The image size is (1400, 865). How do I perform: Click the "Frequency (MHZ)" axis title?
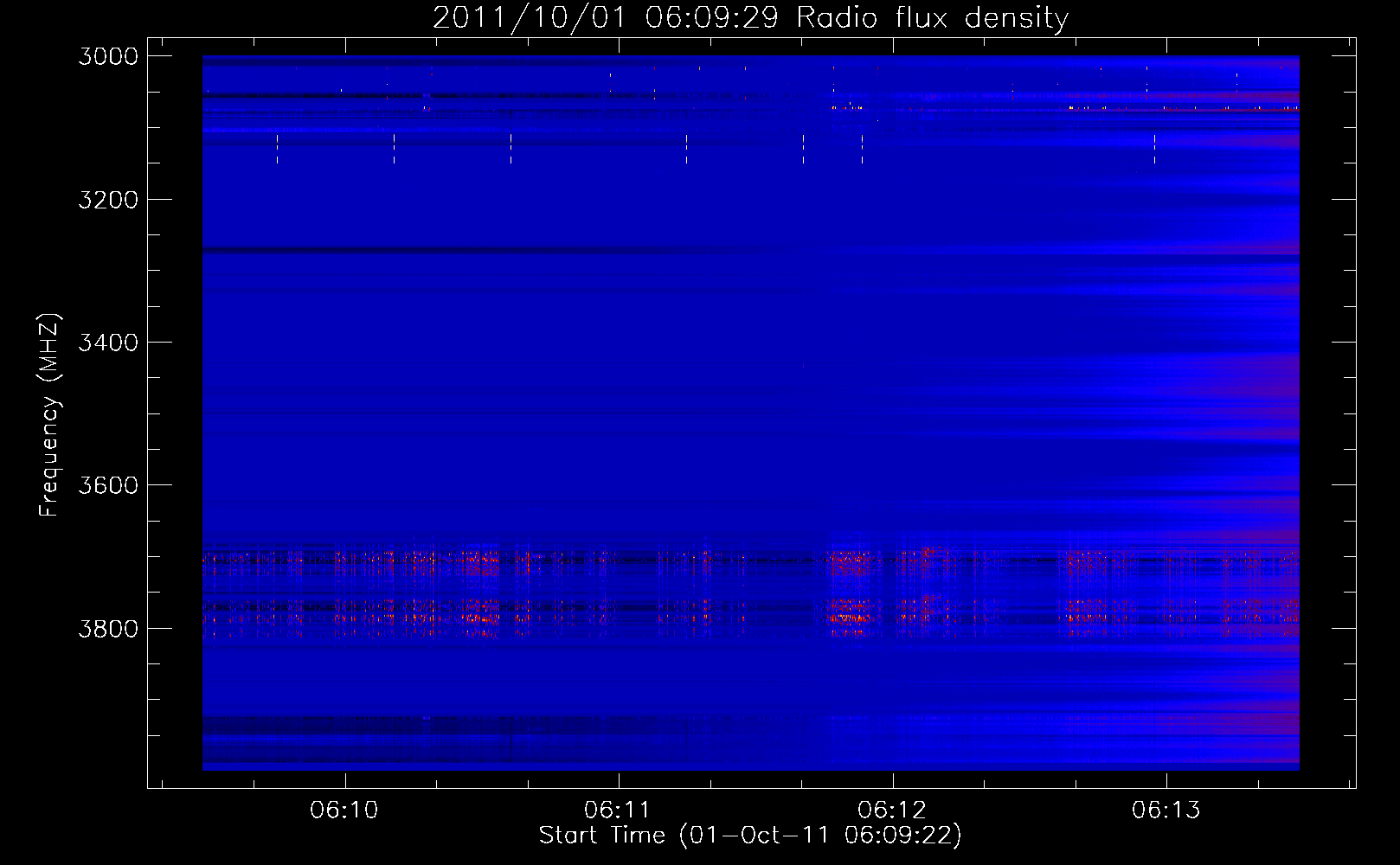click(x=49, y=415)
